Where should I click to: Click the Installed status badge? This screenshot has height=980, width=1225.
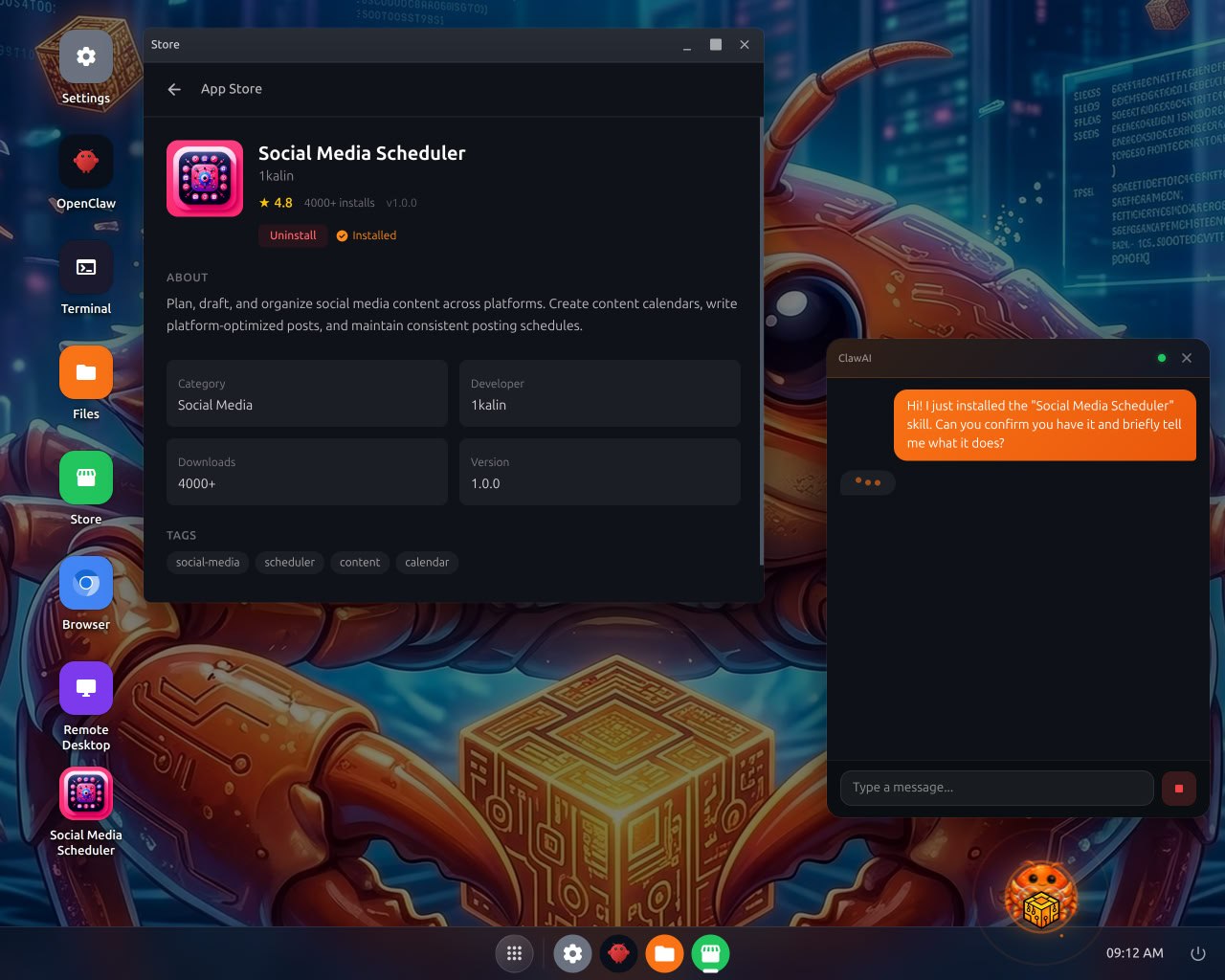(366, 235)
